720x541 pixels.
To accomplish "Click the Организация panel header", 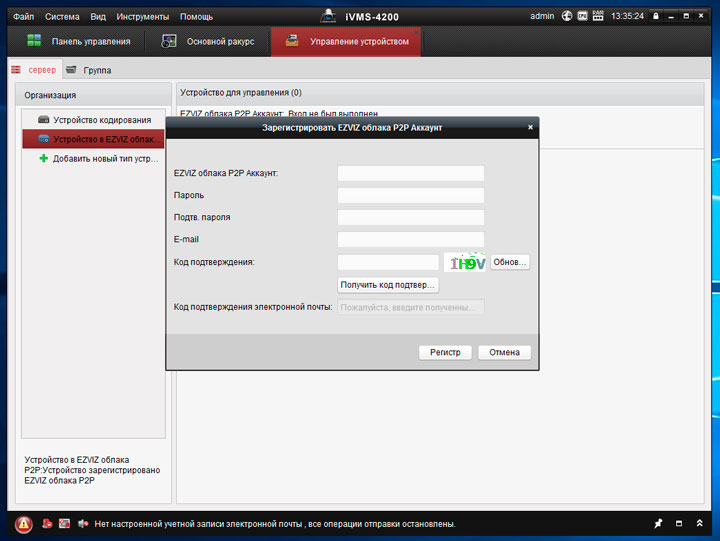I will click(x=93, y=95).
